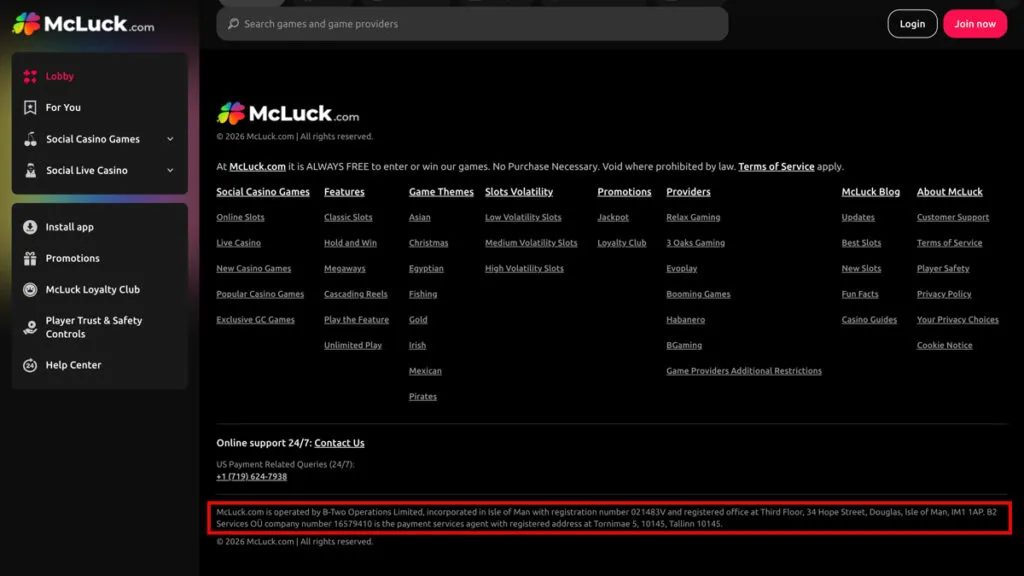The height and width of the screenshot is (576, 1024).
Task: Open the Cascading Reels link
Action: 356,294
